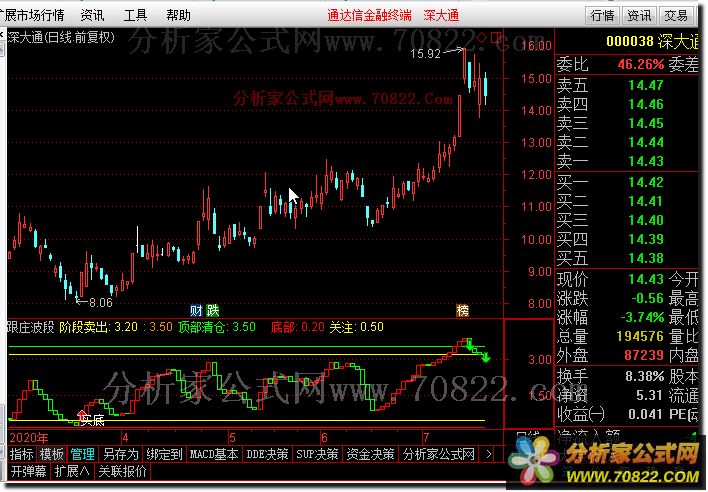Click the 15.92 high price label

425,54
